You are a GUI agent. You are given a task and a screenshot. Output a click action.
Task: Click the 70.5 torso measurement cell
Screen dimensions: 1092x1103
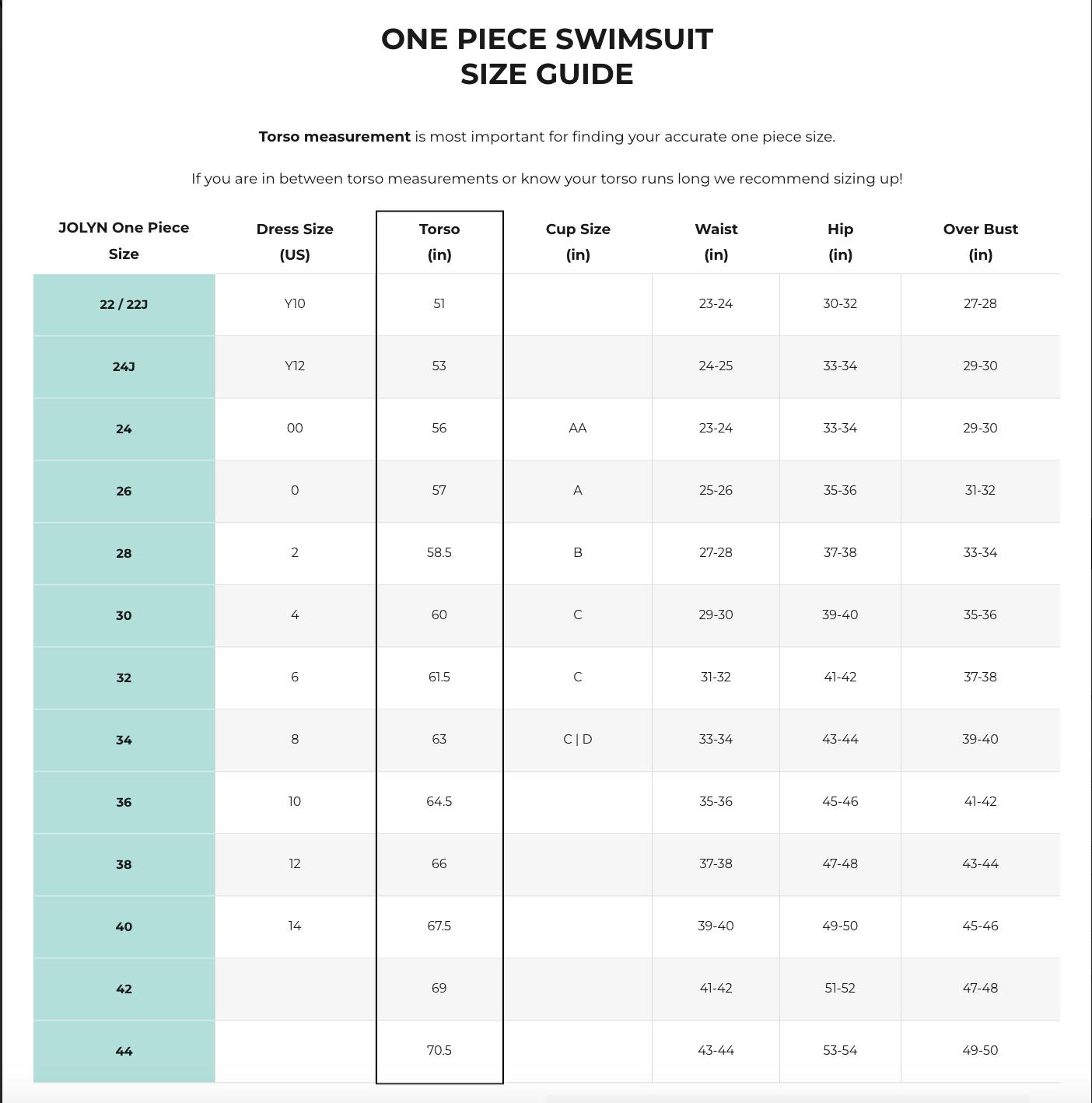439,1050
